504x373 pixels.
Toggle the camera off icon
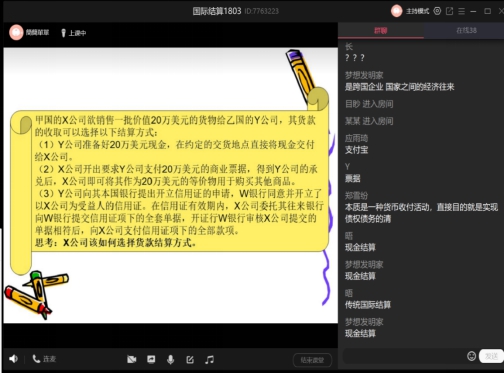(132, 359)
